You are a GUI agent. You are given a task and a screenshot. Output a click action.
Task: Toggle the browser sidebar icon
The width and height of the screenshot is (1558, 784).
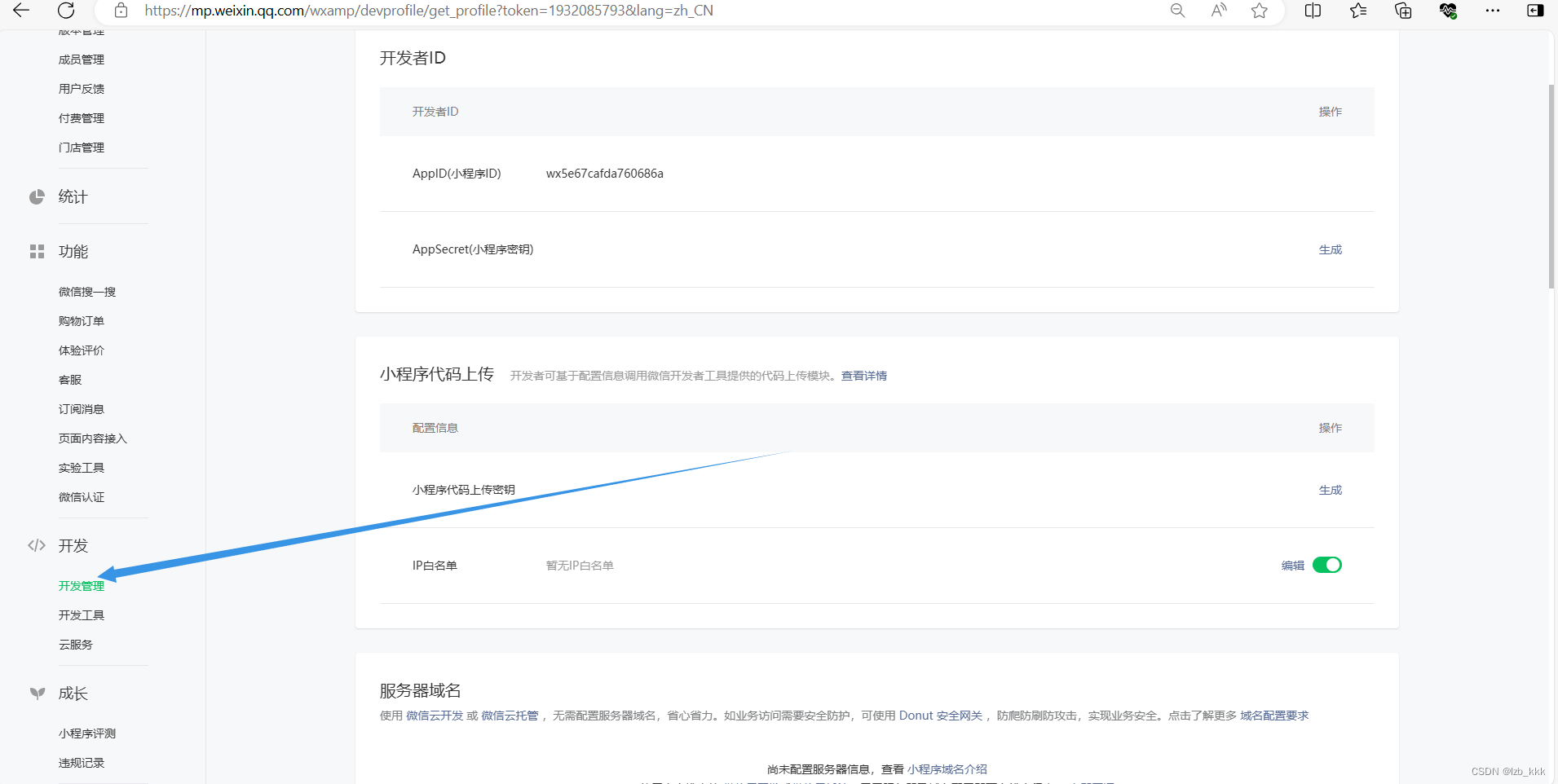point(1535,11)
